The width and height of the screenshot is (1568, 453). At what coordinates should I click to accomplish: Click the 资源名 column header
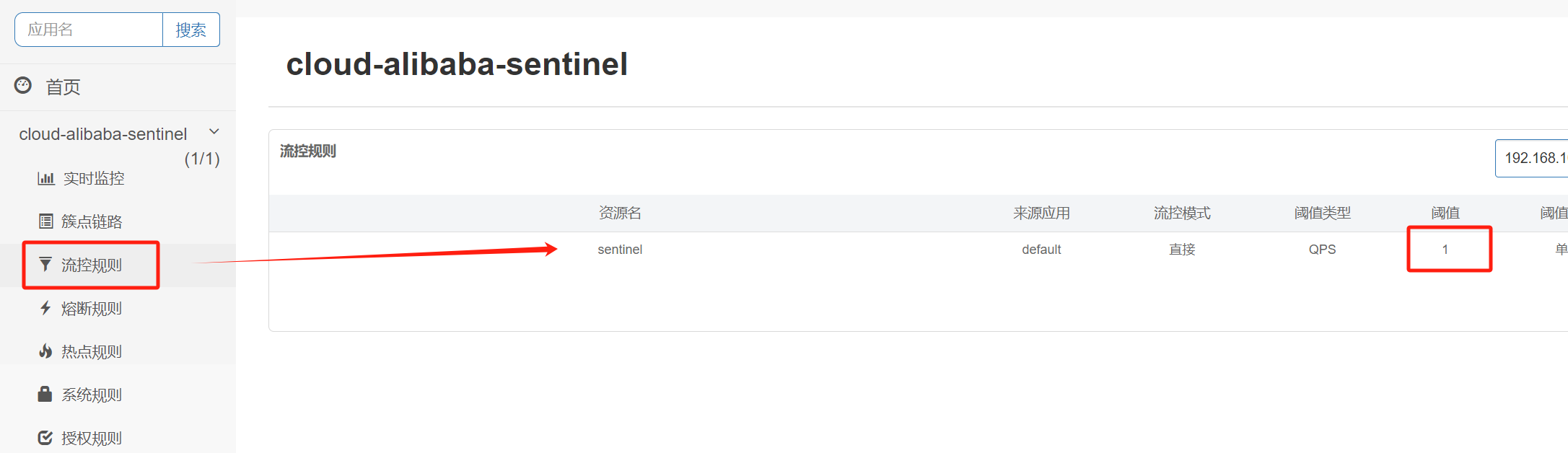click(x=620, y=213)
